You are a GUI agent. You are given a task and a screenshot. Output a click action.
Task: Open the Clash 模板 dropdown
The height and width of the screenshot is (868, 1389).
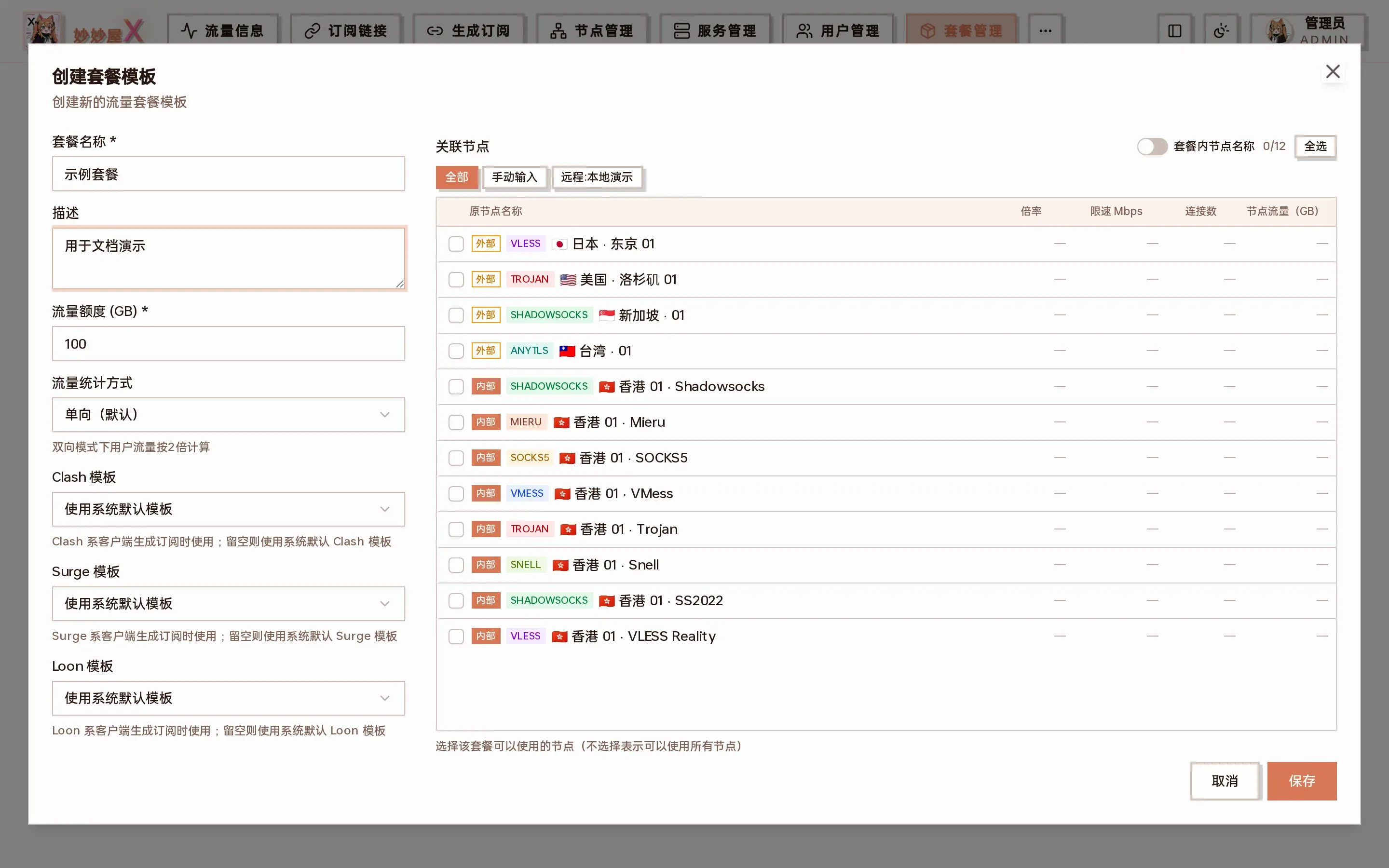229,509
